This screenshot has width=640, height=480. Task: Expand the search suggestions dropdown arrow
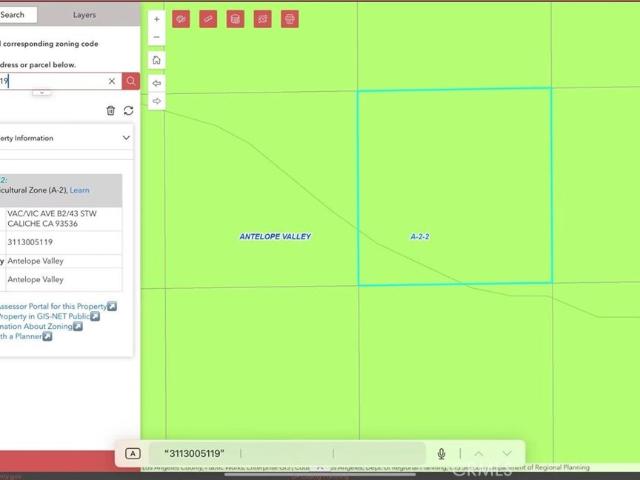[x=42, y=92]
